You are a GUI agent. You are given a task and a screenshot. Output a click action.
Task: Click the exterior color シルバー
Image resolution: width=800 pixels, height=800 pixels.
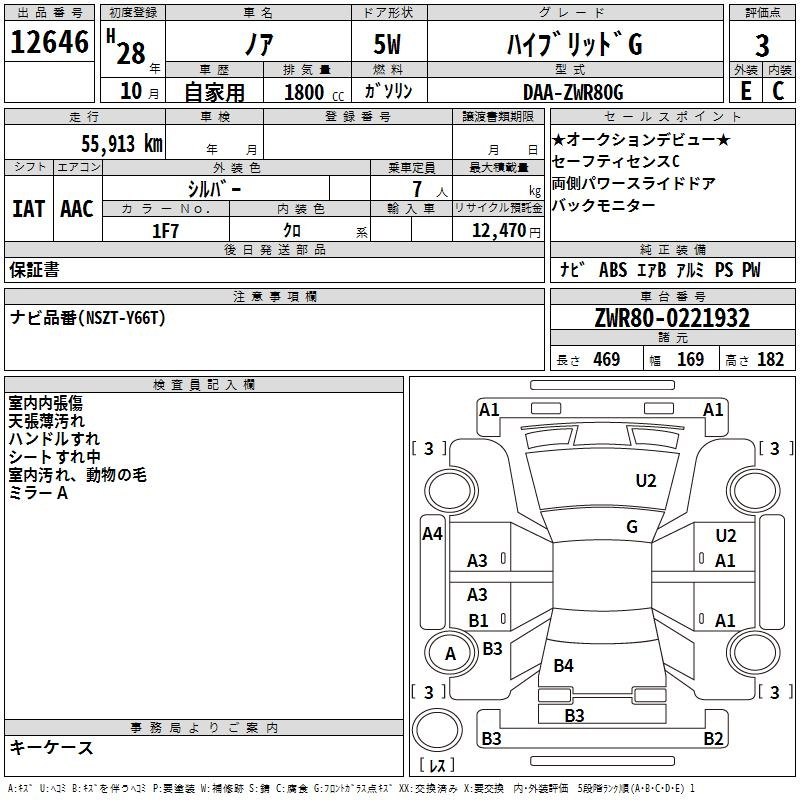pyautogui.click(x=214, y=189)
